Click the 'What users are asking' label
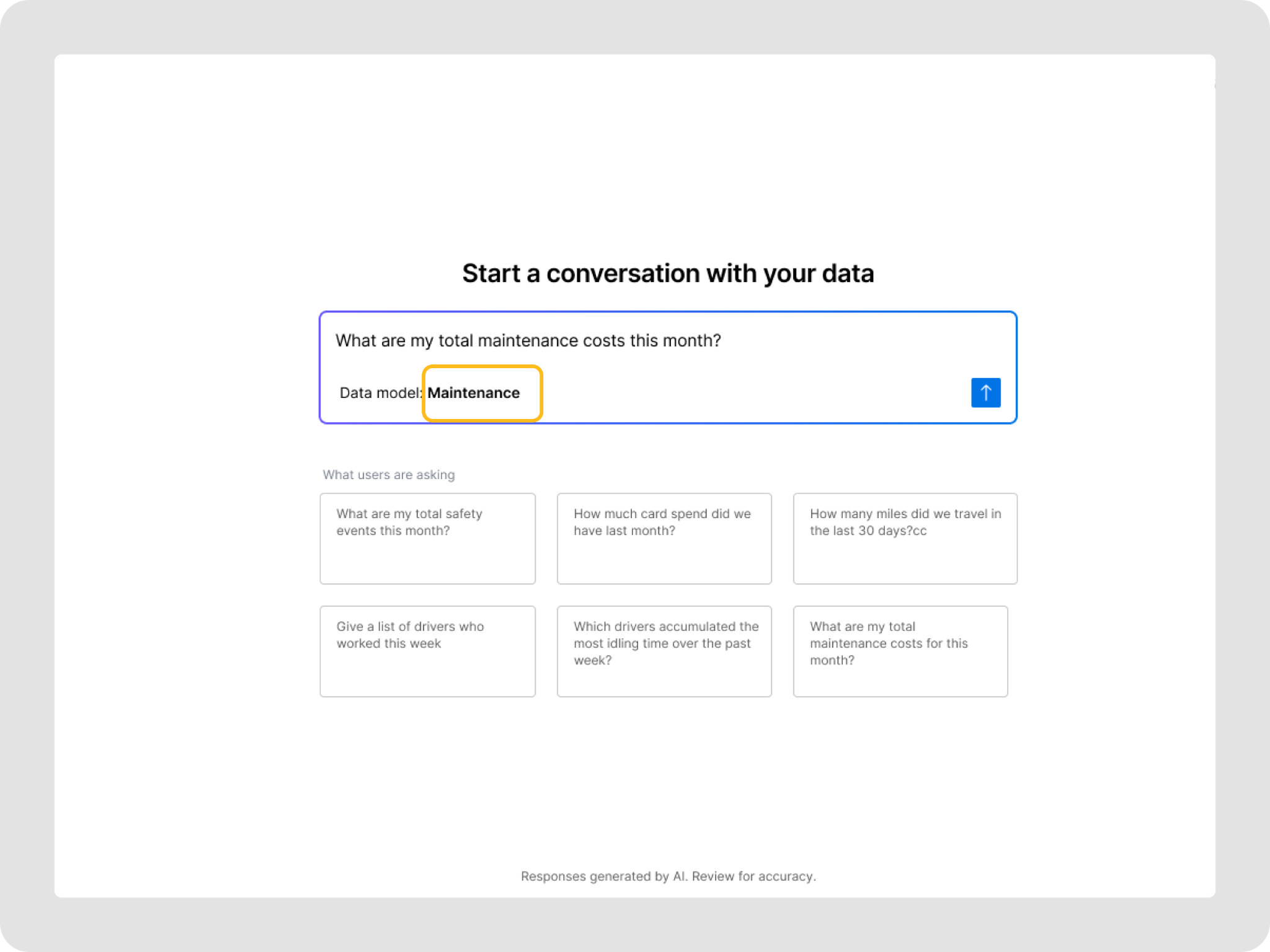 coord(389,475)
